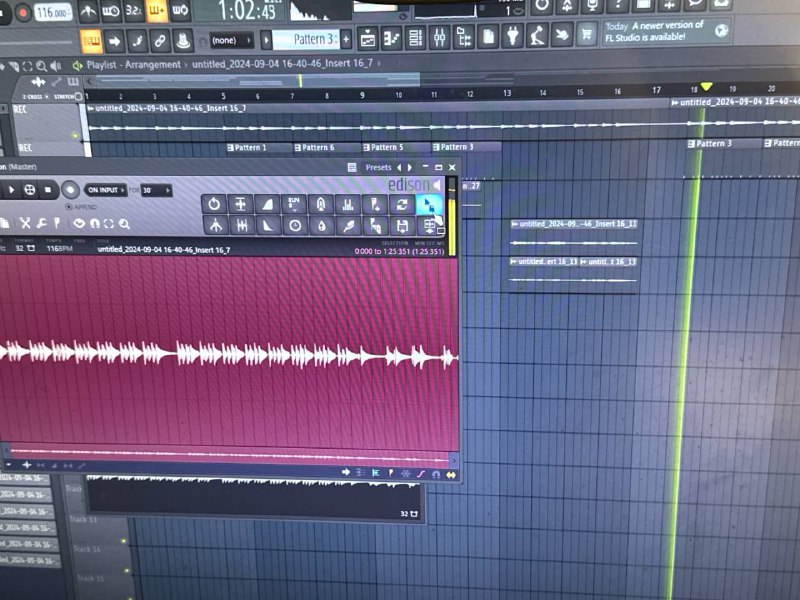Open the Edison equalizer tool

click(x=348, y=204)
